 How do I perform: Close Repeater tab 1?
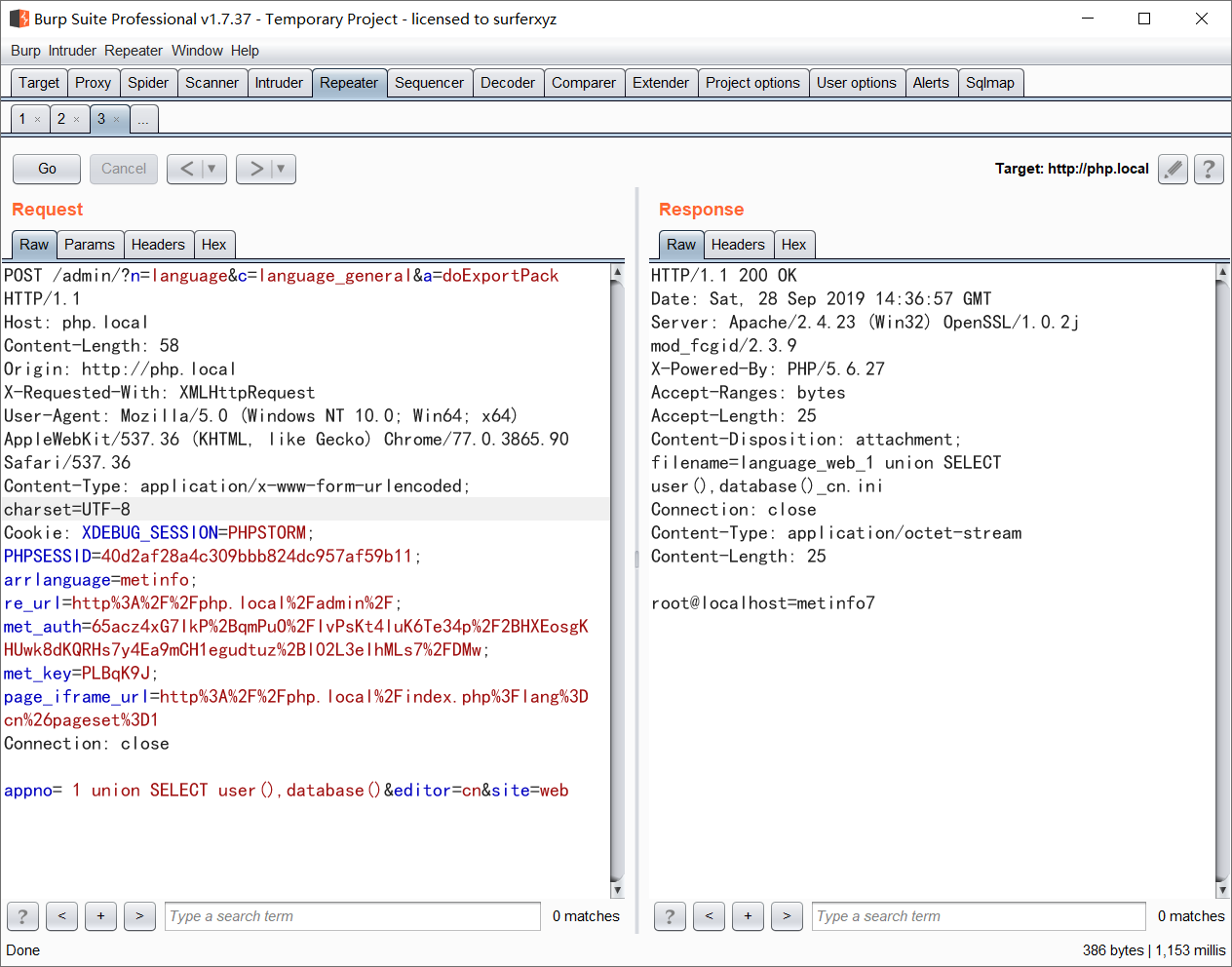(x=37, y=120)
